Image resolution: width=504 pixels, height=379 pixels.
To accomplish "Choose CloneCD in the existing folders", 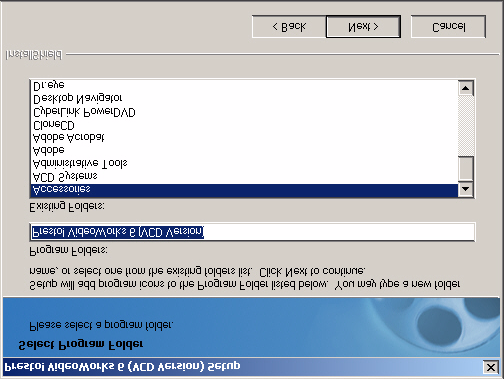I will [x=244, y=125].
